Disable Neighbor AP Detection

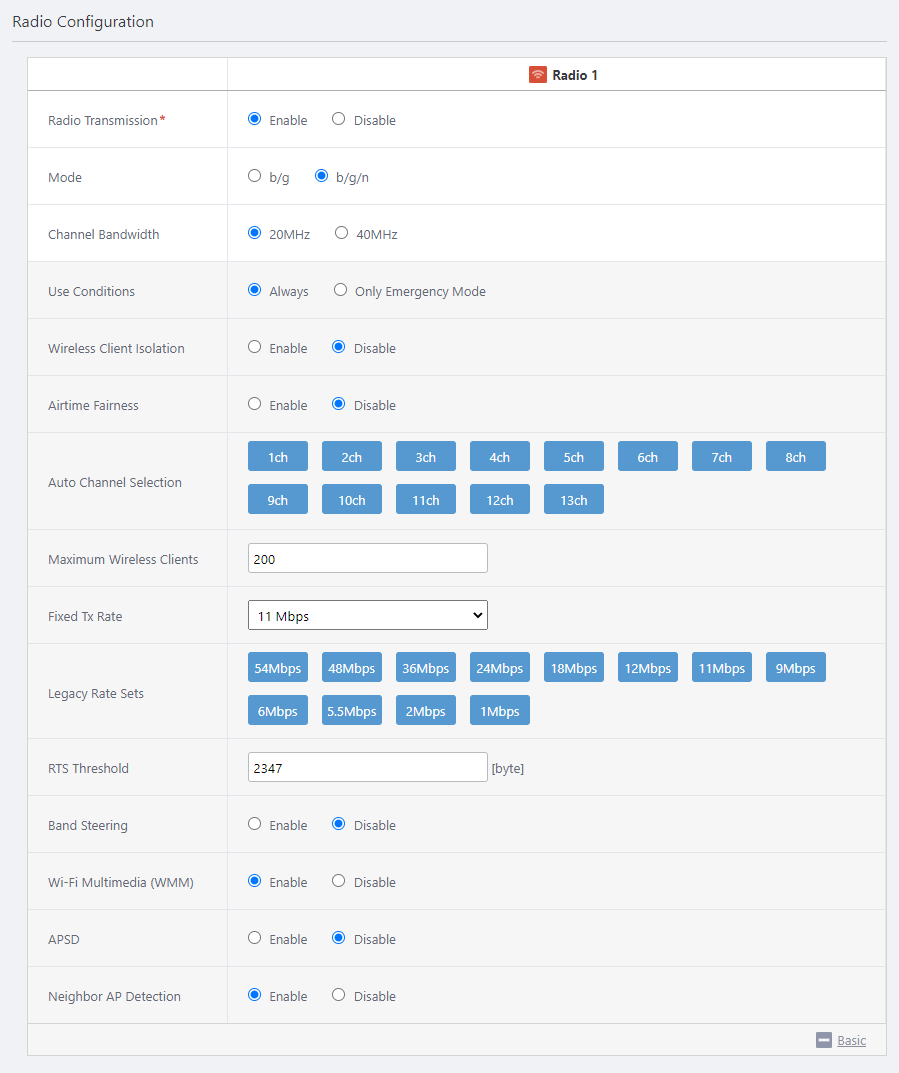pyautogui.click(x=339, y=995)
